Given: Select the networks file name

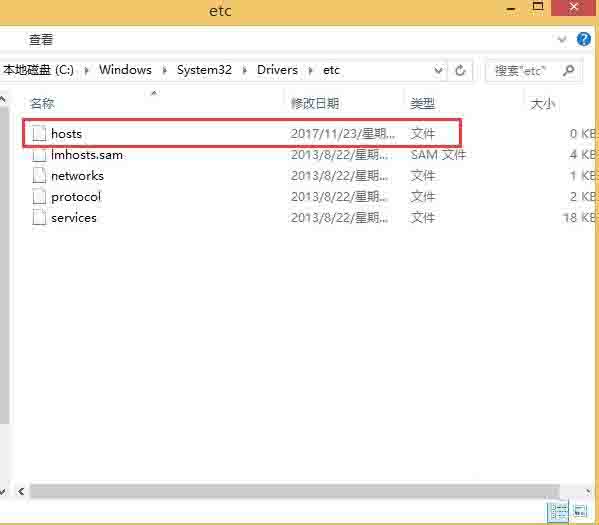Looking at the screenshot, I should click(78, 176).
